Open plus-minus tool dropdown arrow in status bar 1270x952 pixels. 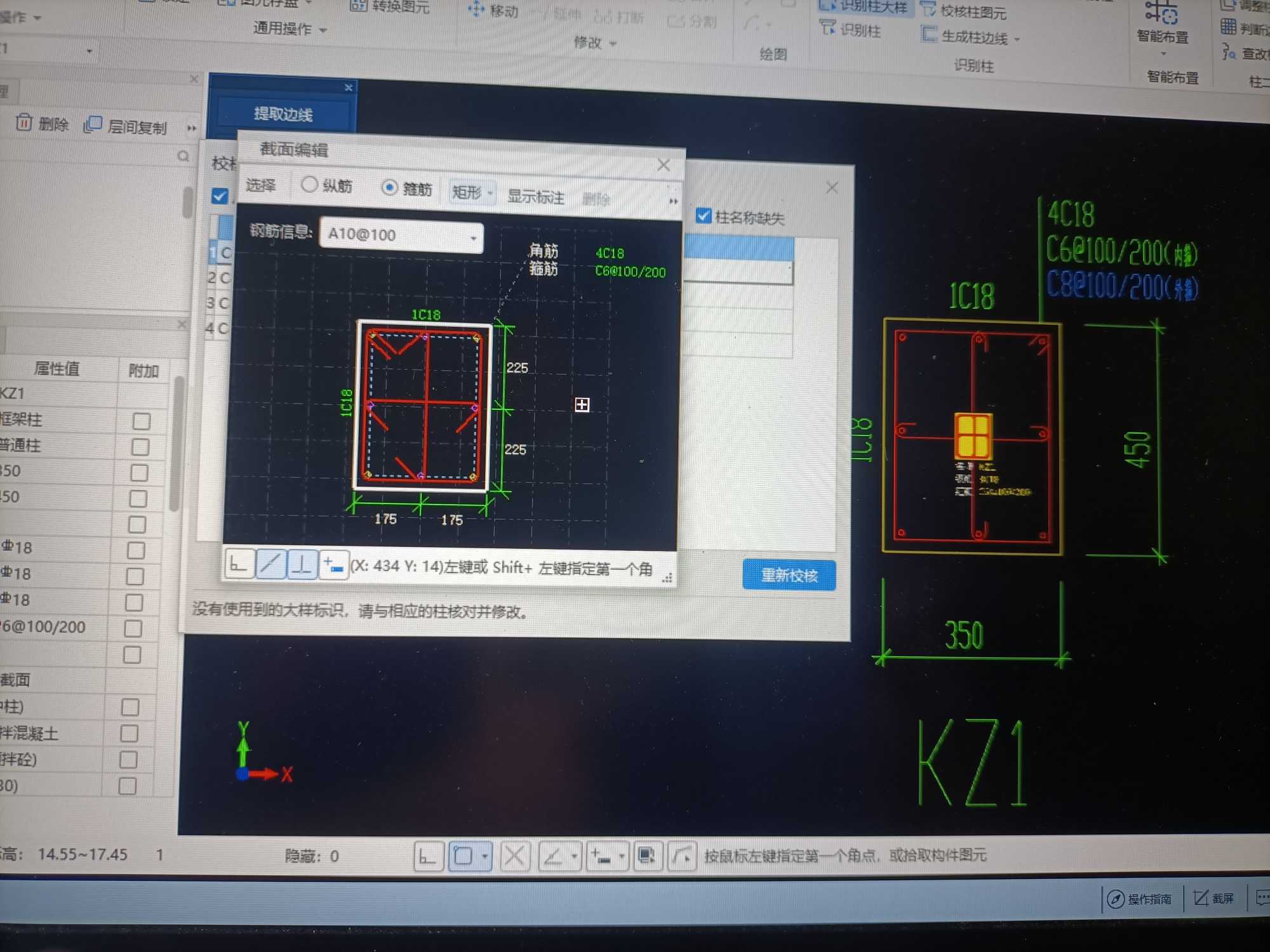tap(622, 857)
